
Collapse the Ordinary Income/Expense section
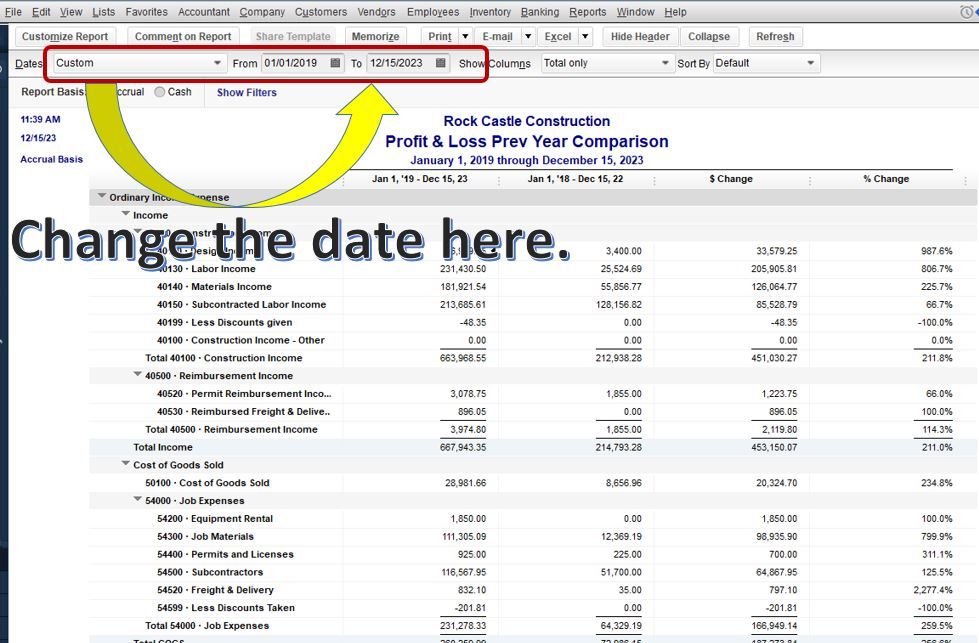[x=101, y=196]
